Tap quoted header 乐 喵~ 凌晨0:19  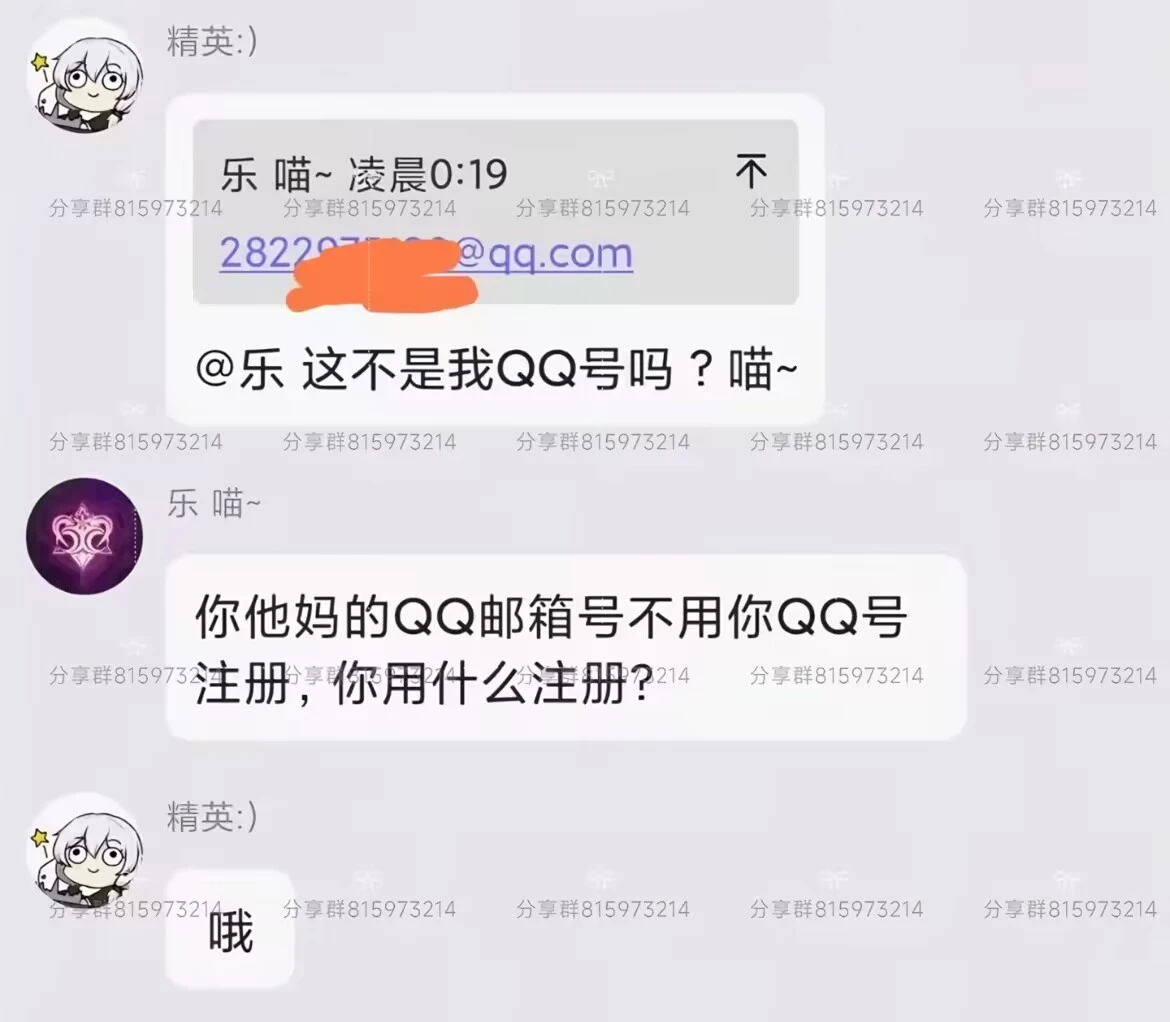363,175
